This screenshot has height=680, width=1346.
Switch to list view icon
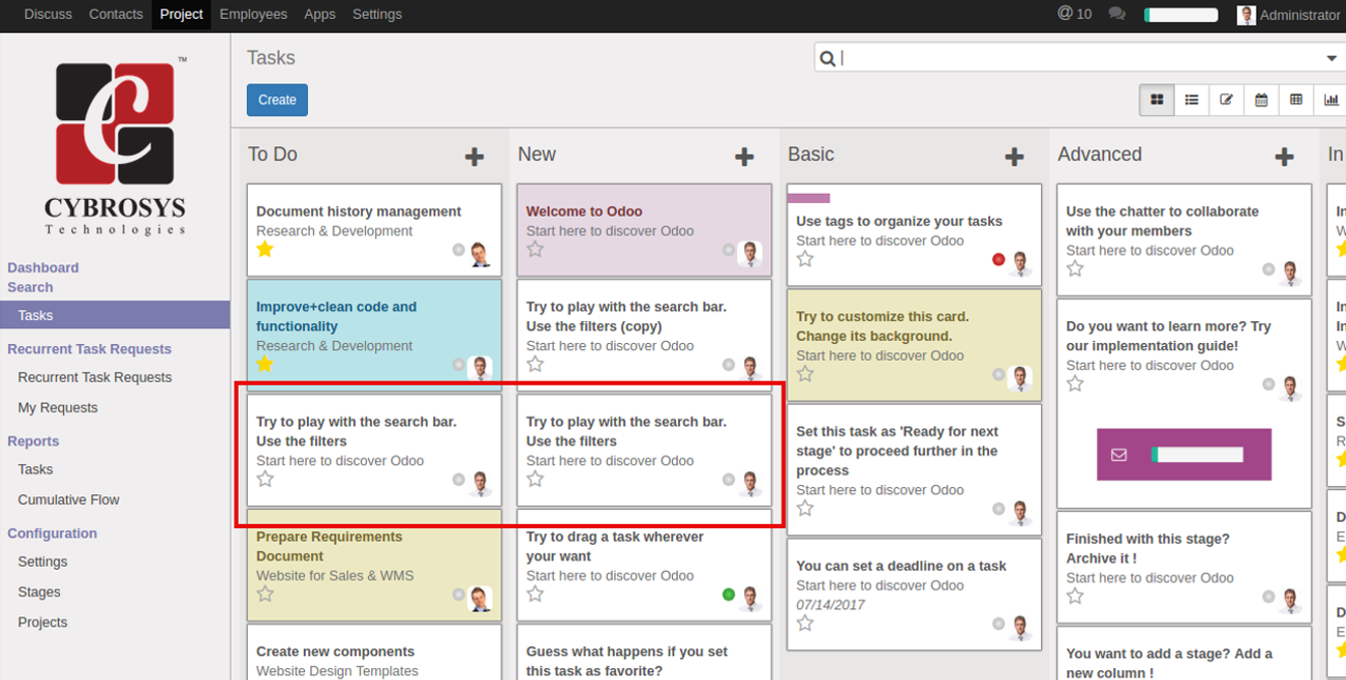tap(1192, 100)
